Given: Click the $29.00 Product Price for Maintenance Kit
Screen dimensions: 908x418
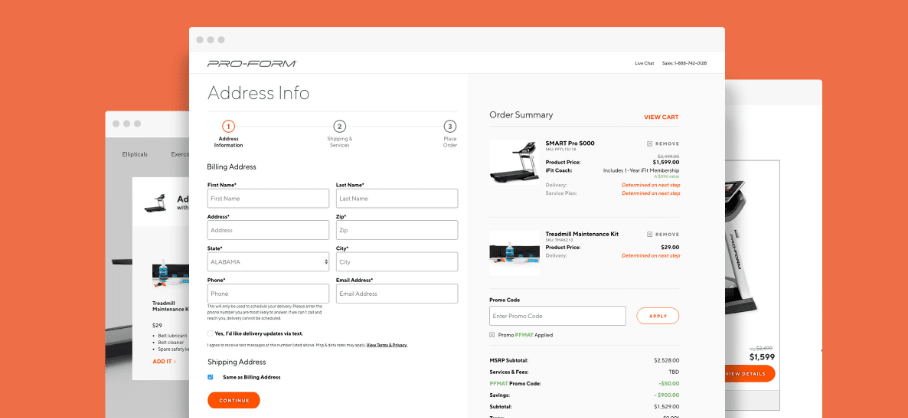Looking at the screenshot, I should [670, 247].
